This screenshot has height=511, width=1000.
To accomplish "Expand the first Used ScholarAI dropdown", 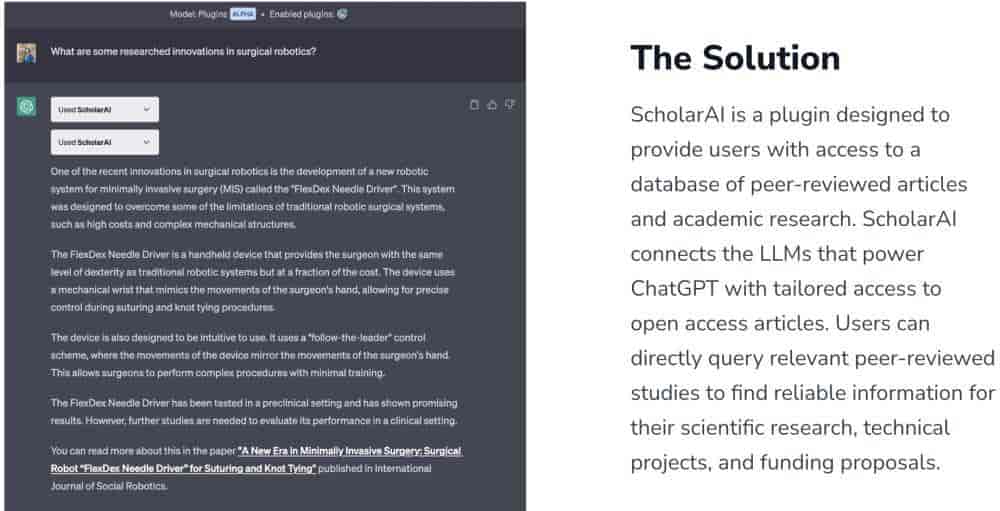I will coord(104,110).
